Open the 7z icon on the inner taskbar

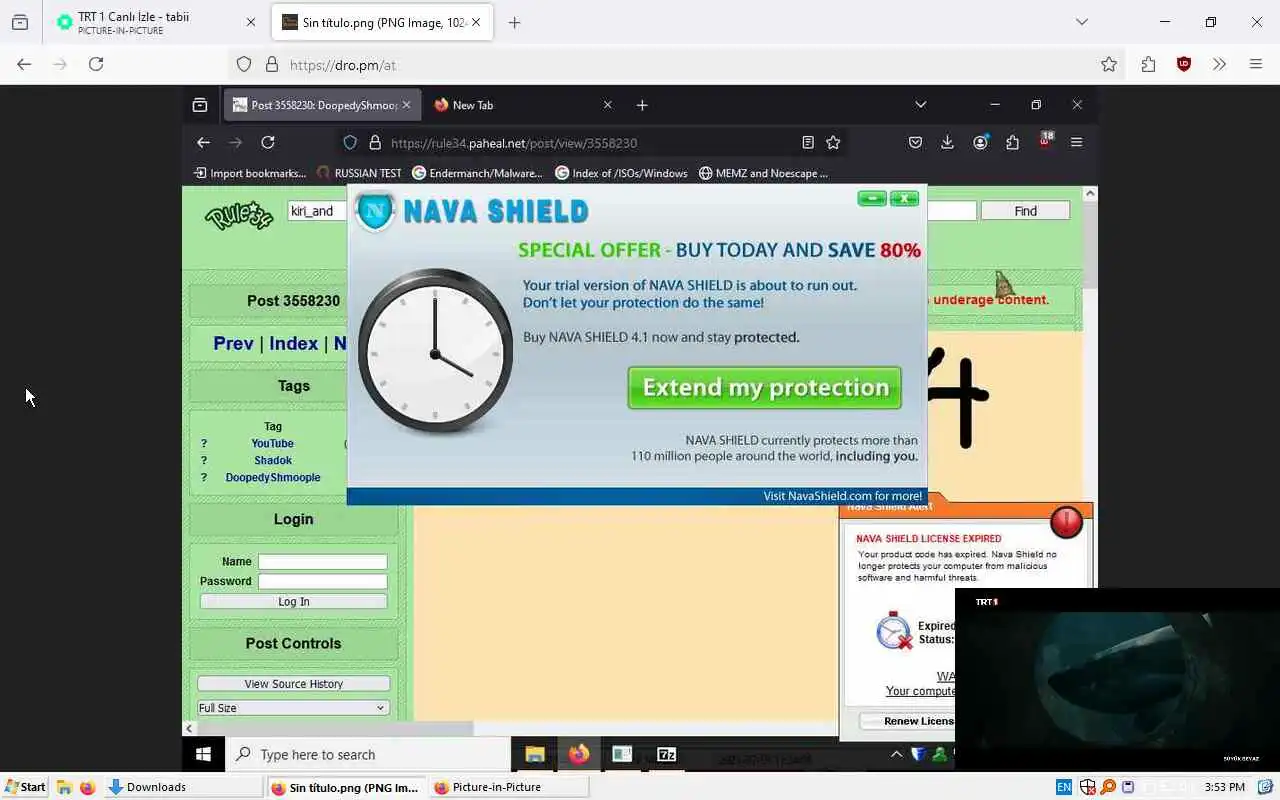coord(666,755)
